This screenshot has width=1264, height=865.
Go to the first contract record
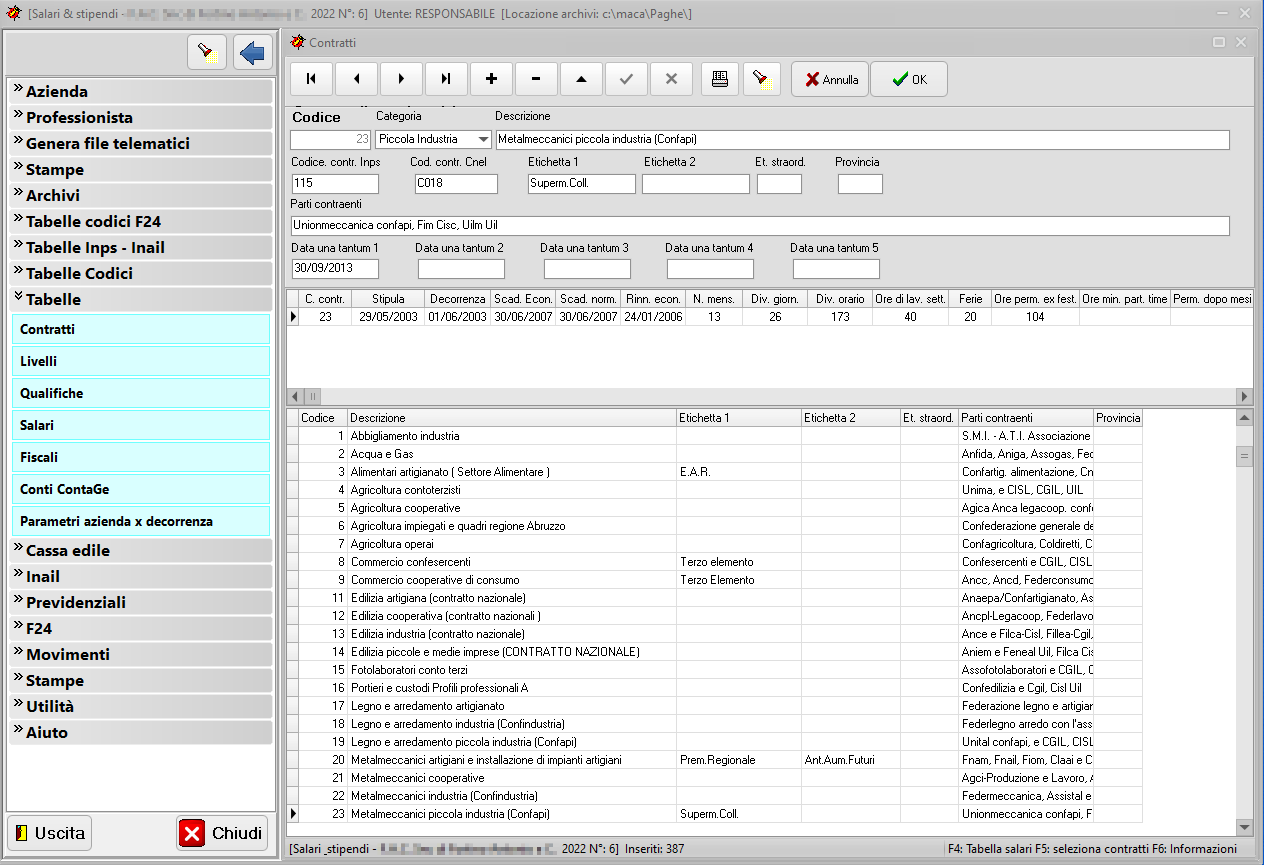311,79
